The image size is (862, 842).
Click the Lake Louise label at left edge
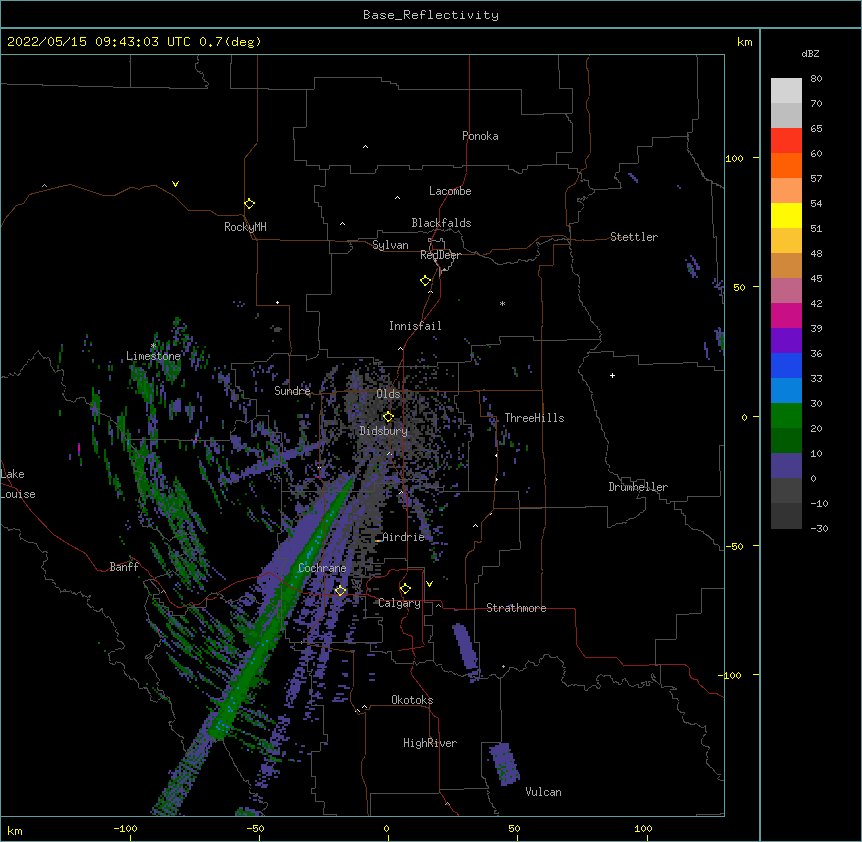[18, 484]
